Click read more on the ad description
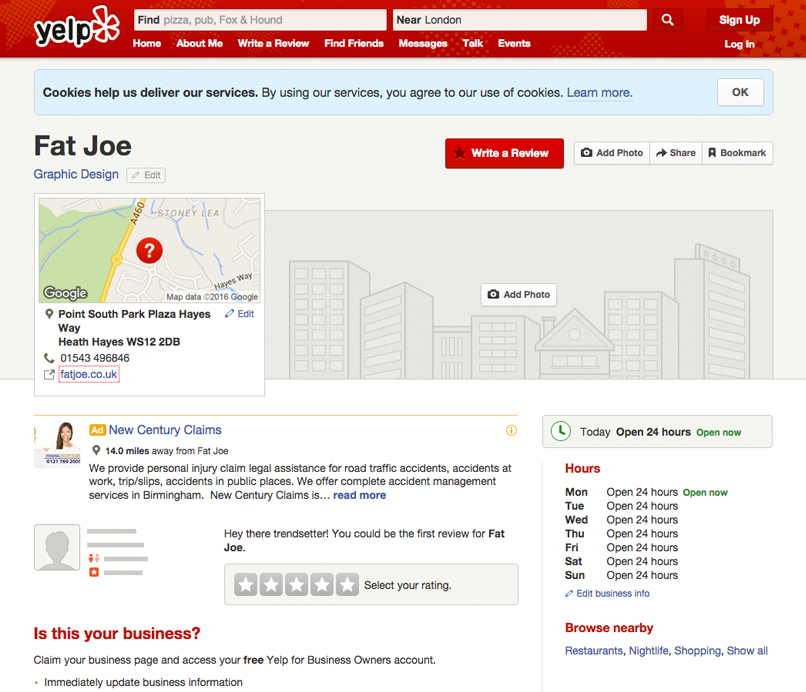Viewport: 806px width, 692px height. [x=359, y=495]
